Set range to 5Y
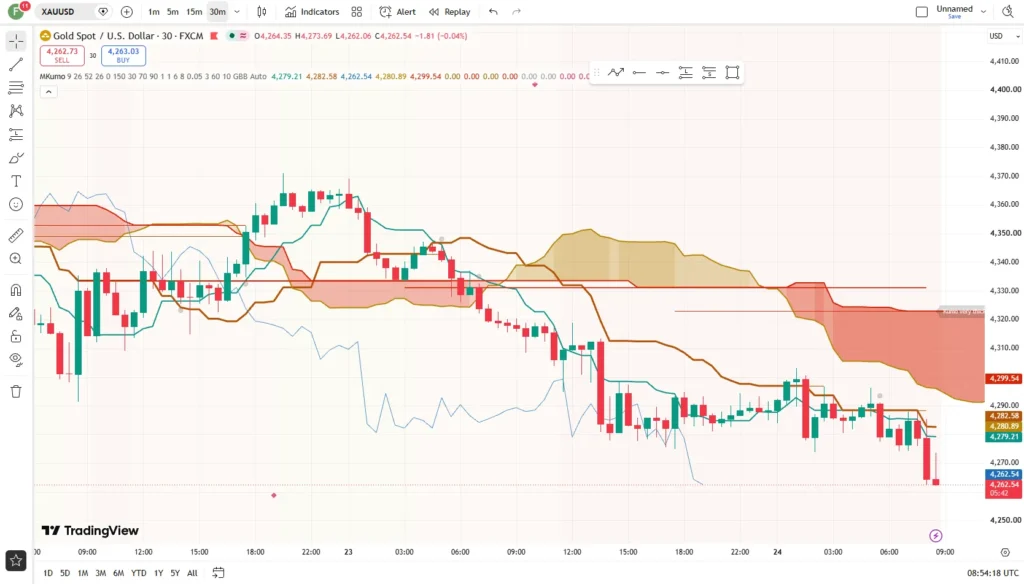Image resolution: width=1024 pixels, height=584 pixels. (175, 573)
